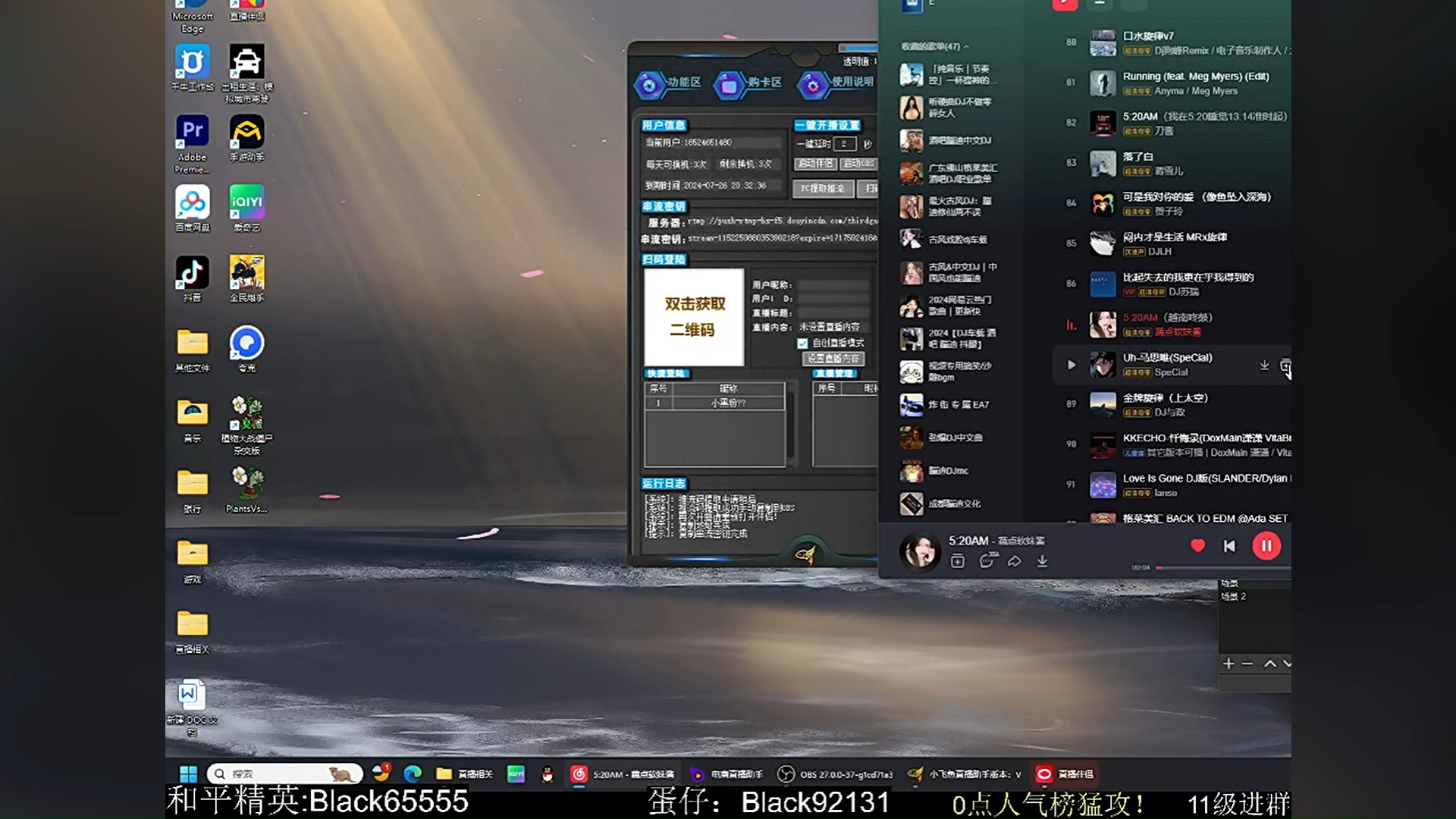Open comments for current song
Screen dimensions: 1456x819
tap(986, 561)
